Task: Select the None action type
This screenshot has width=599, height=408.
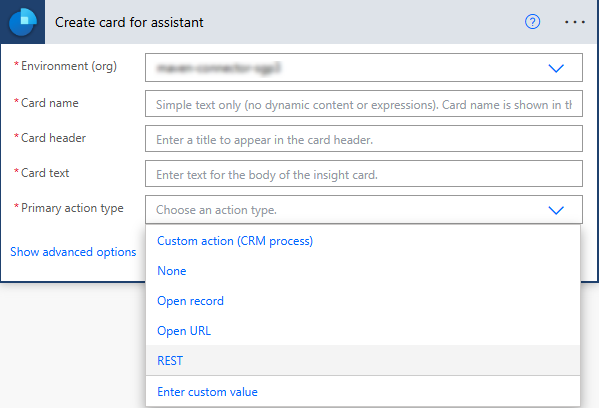Action: [363, 271]
